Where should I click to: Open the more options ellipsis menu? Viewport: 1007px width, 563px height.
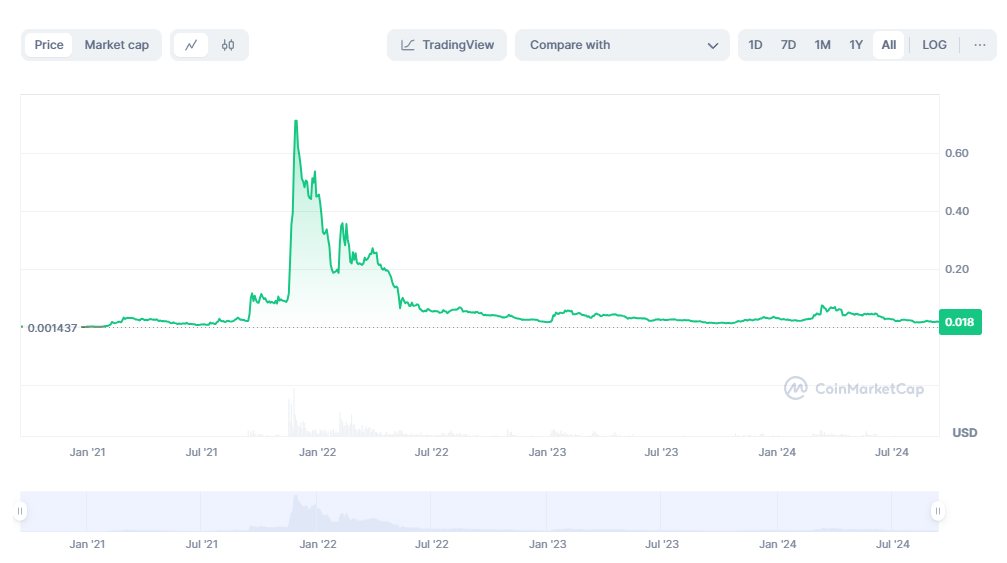point(979,45)
